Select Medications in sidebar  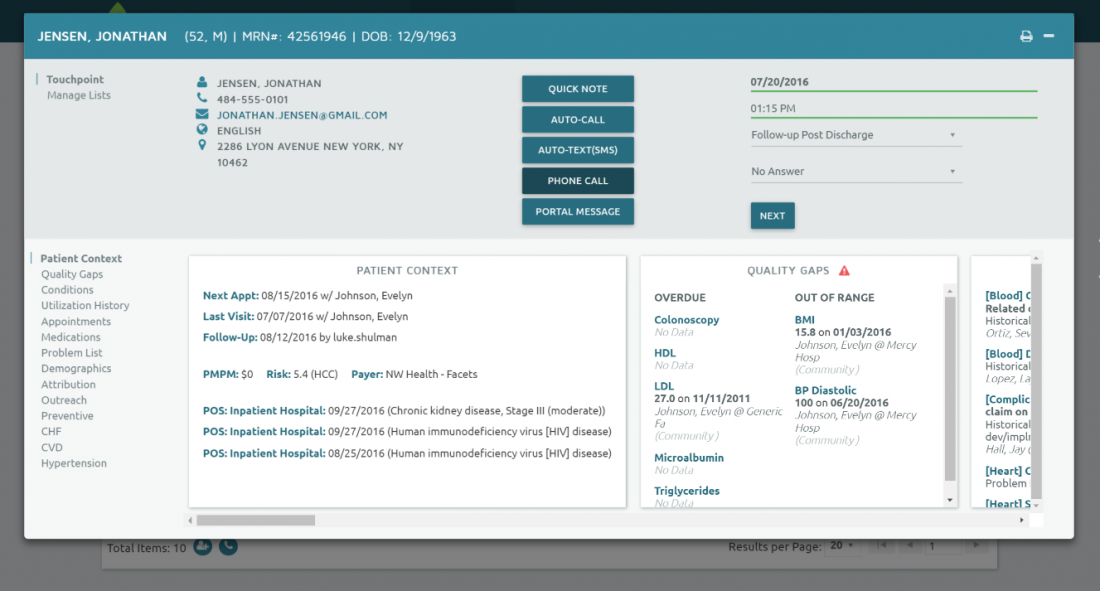coord(70,337)
